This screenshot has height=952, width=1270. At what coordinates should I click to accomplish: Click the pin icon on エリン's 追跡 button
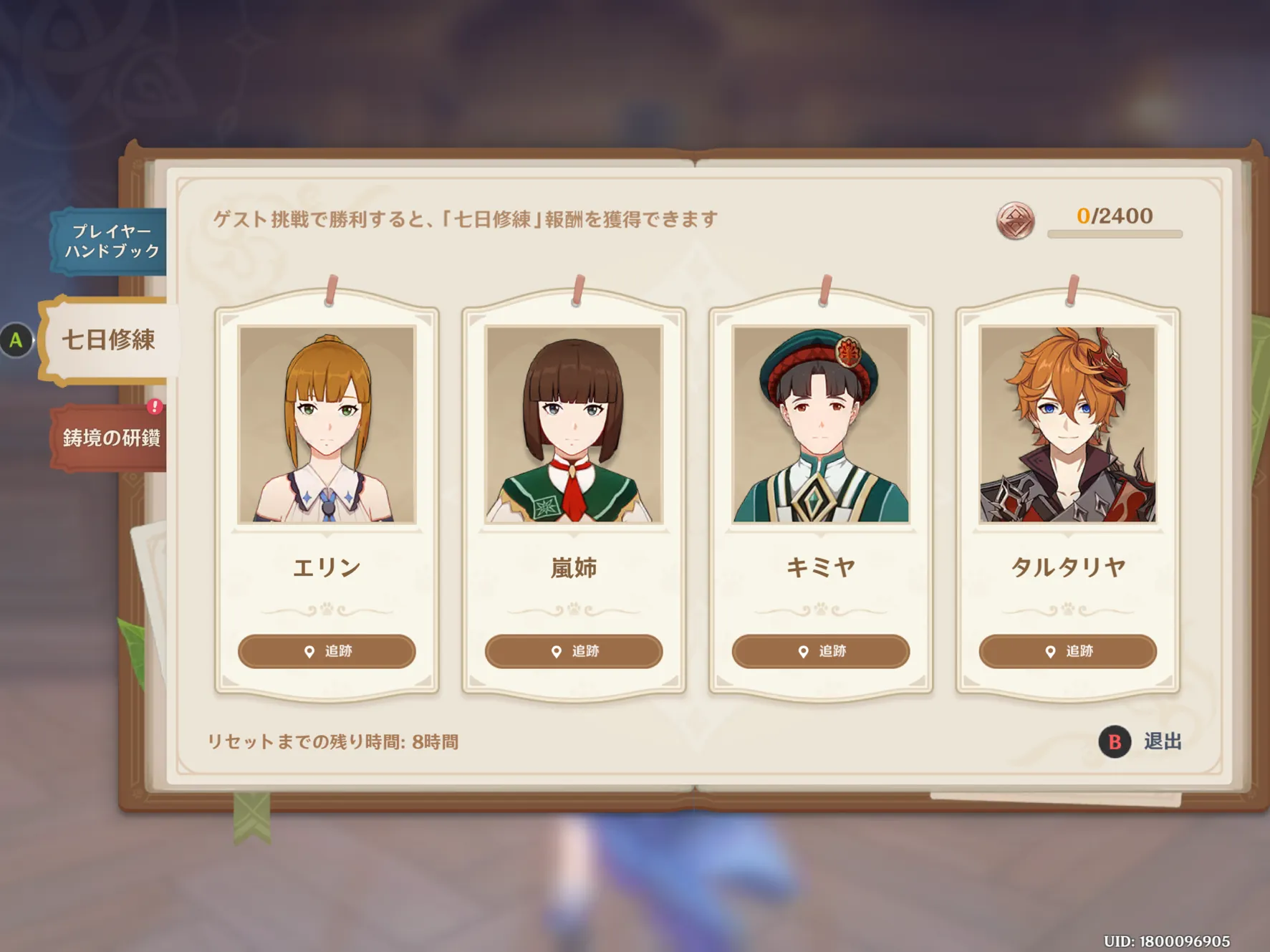pyautogui.click(x=309, y=652)
